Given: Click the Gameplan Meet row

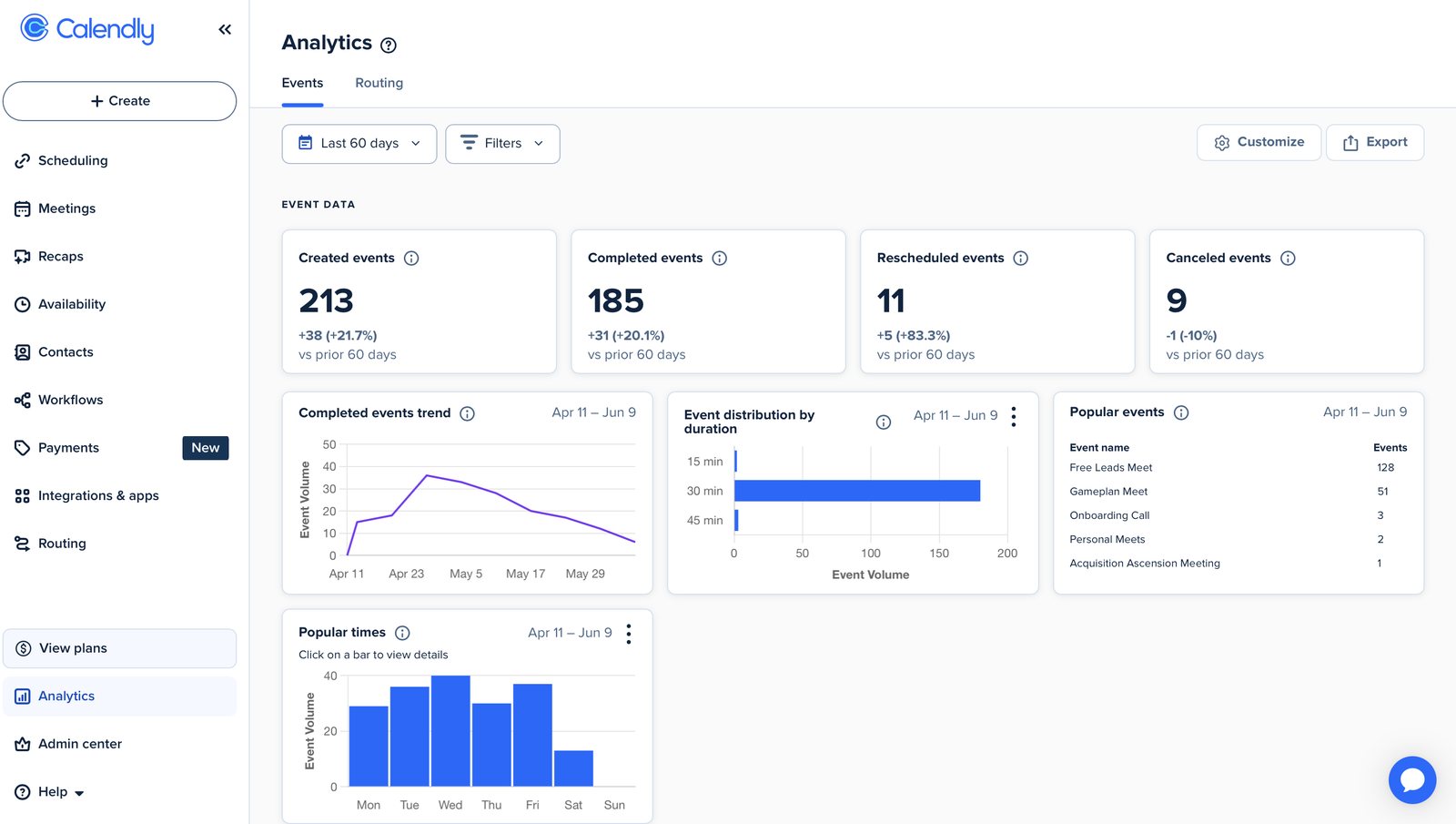Looking at the screenshot, I should pos(1238,492).
